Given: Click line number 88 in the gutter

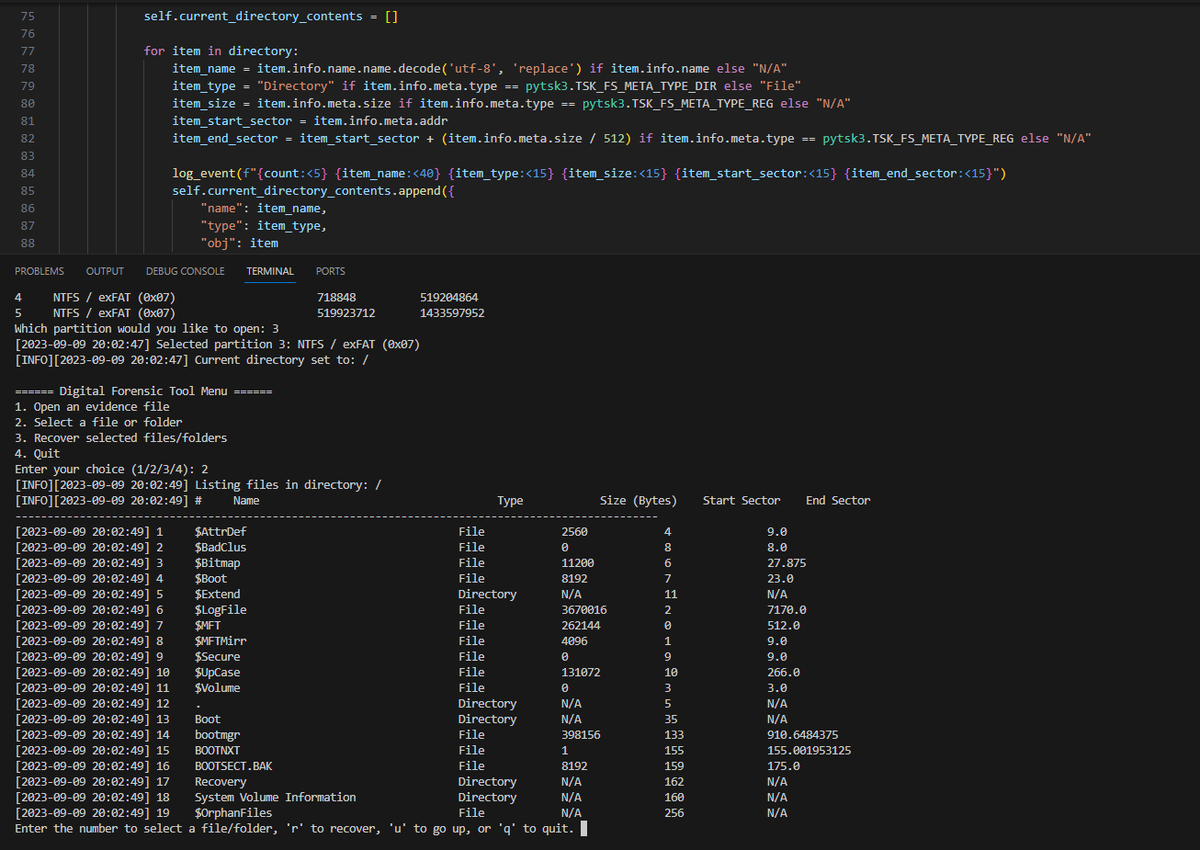Looking at the screenshot, I should coord(27,242).
